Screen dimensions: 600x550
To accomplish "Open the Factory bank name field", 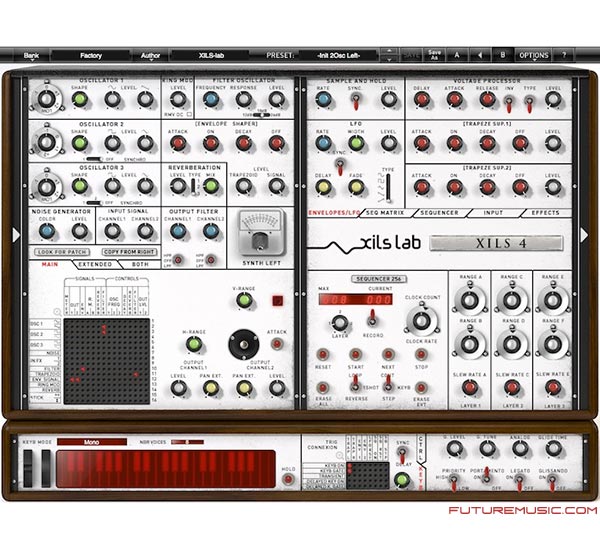I will pyautogui.click(x=91, y=55).
